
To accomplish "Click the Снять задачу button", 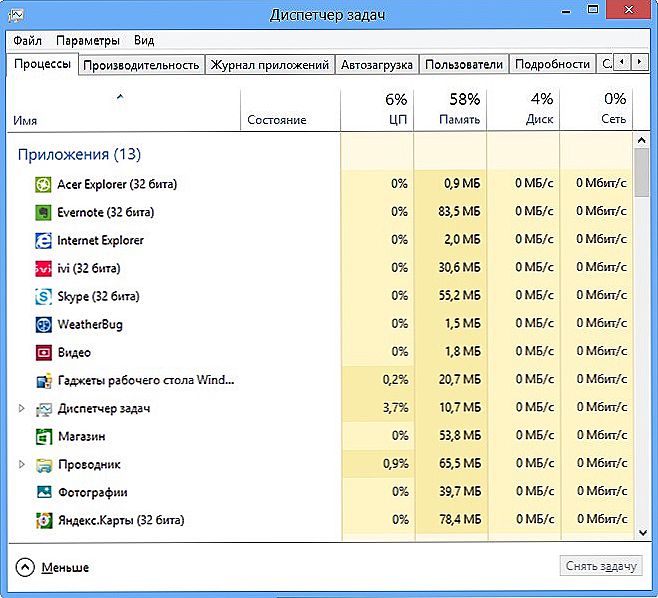I will [x=601, y=566].
